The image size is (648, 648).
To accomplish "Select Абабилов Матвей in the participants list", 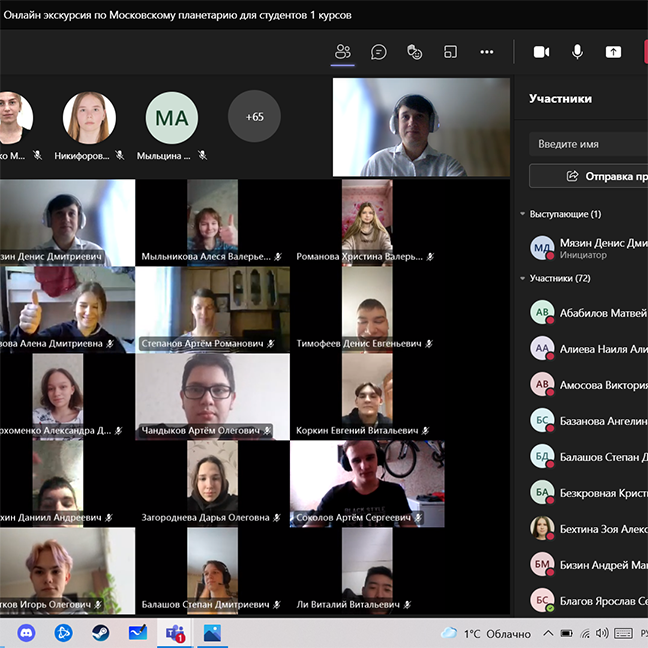I will [x=602, y=313].
